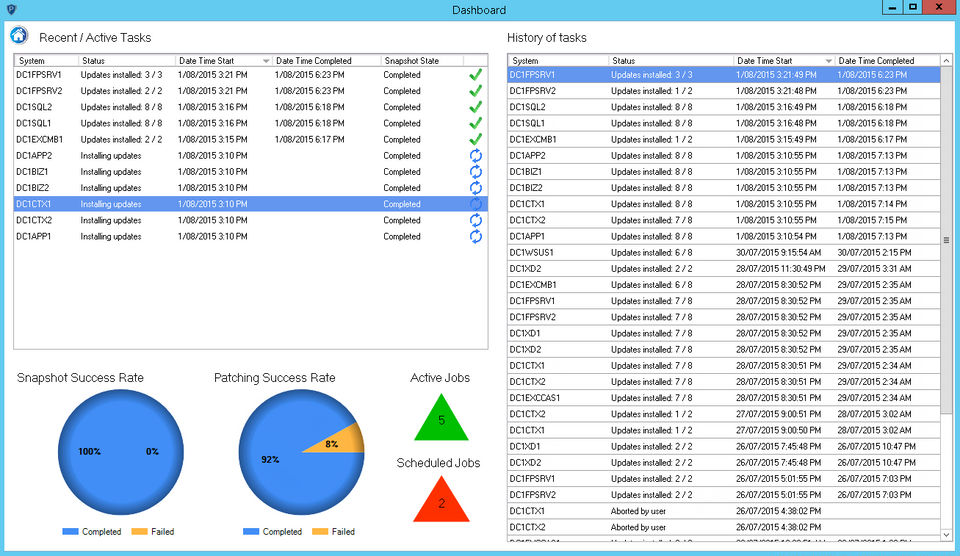Select DC1APP1 in Recent / Active Tasks
Screen dimensions: 960x556
[250, 236]
